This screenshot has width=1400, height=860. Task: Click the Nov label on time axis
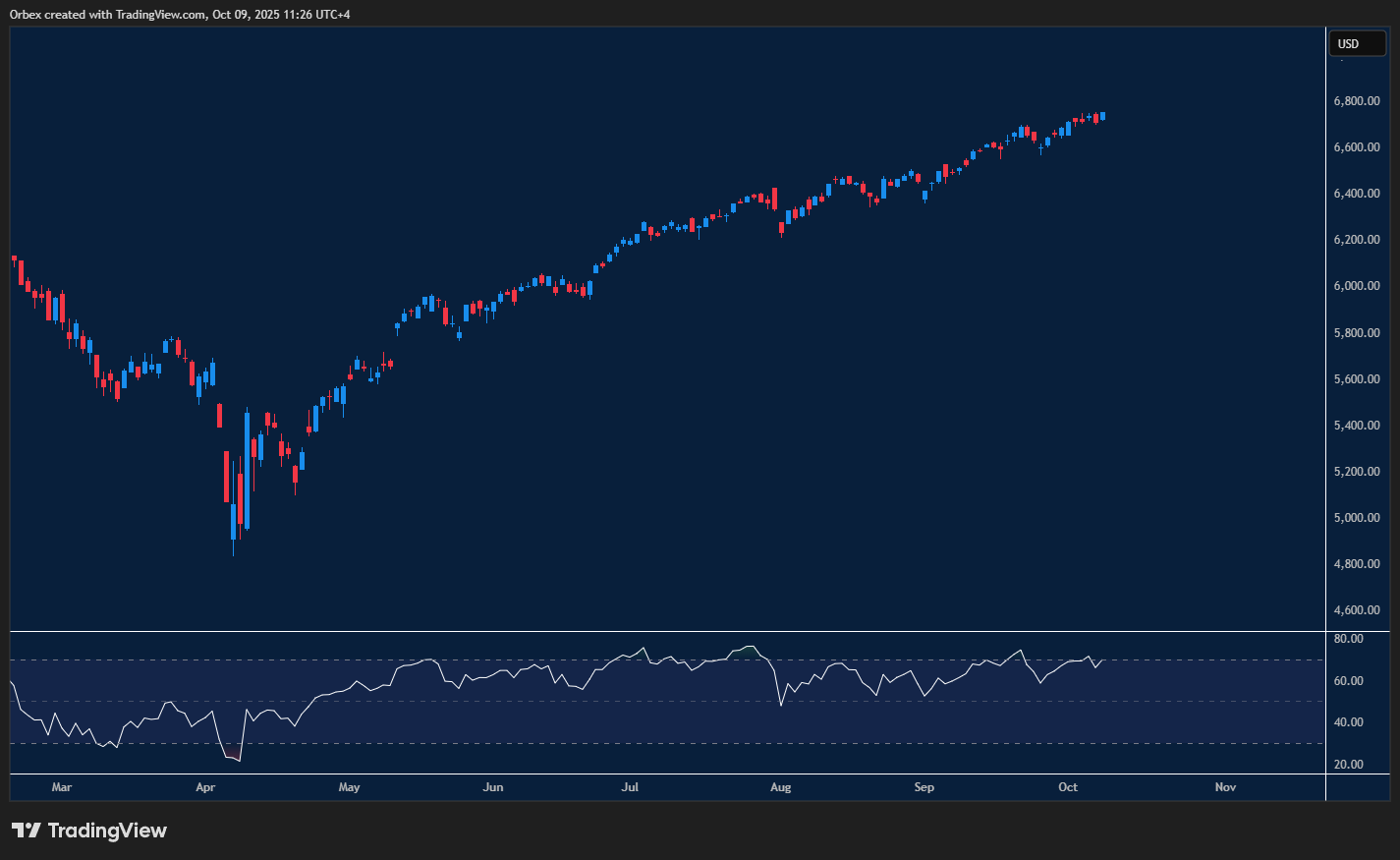click(x=1225, y=787)
